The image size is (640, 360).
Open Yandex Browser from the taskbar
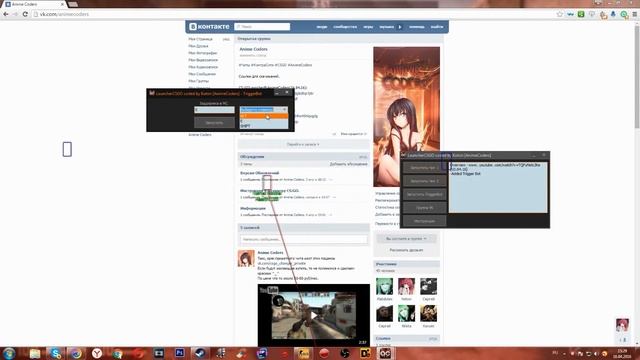[97, 353]
